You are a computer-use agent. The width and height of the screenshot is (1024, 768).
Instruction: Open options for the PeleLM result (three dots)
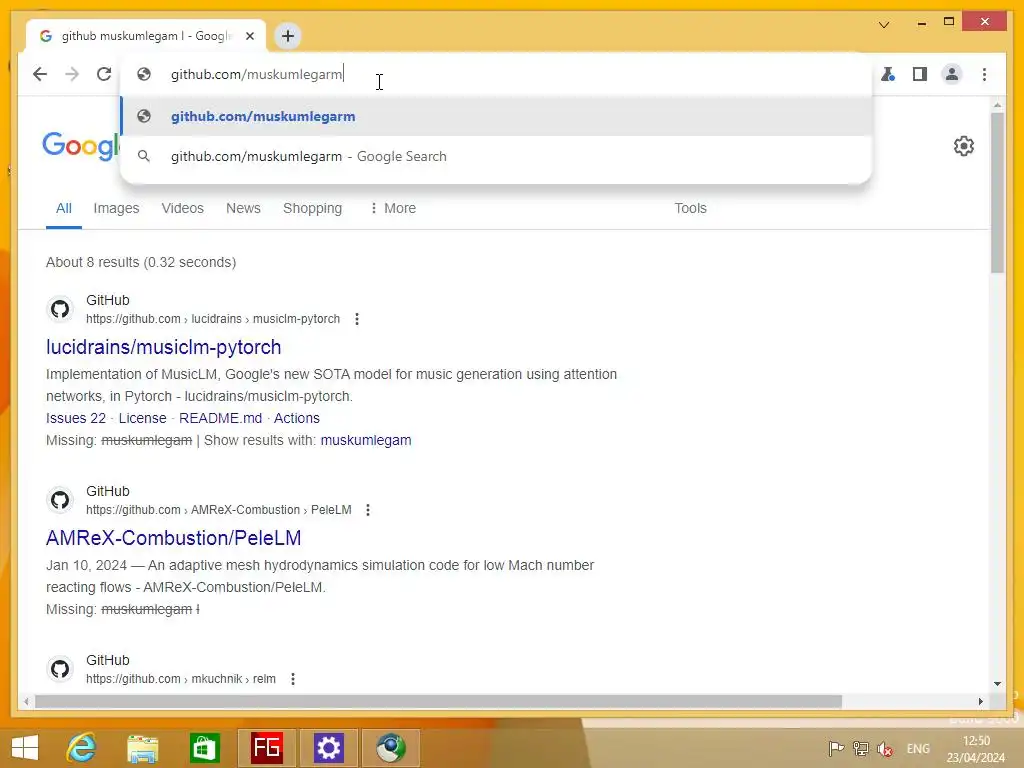tap(368, 510)
